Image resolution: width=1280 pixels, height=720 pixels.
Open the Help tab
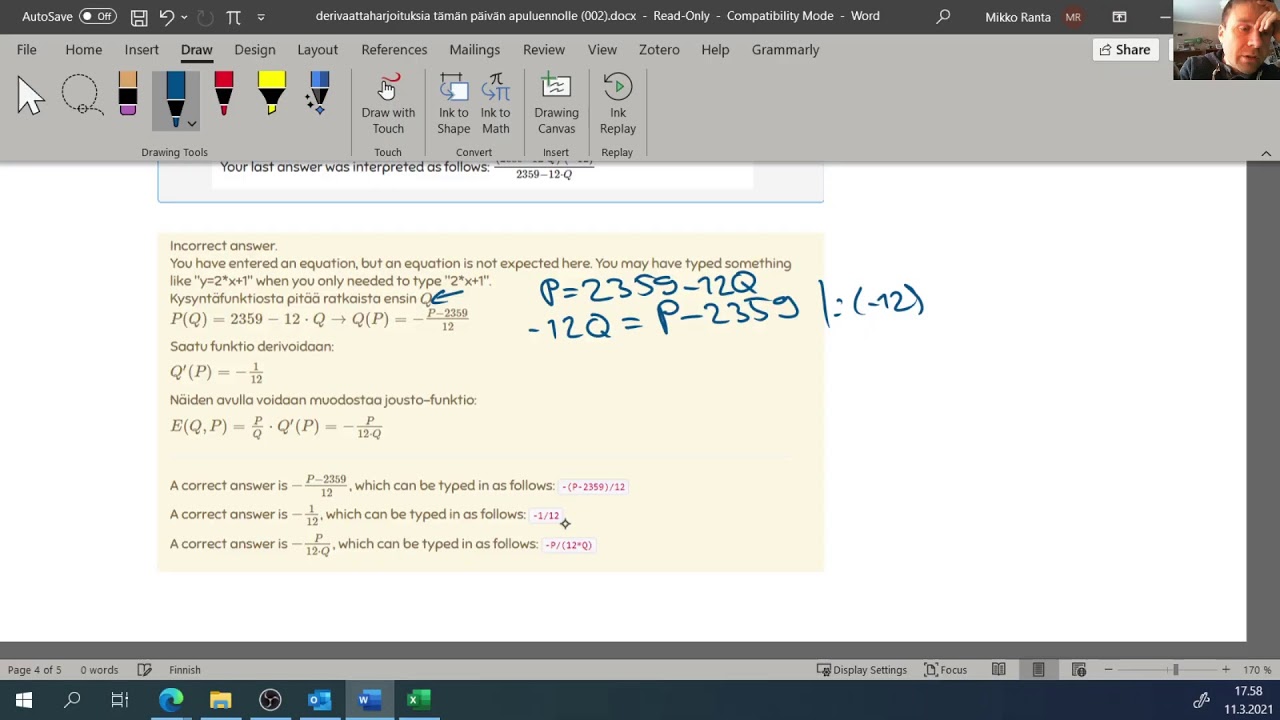point(715,49)
